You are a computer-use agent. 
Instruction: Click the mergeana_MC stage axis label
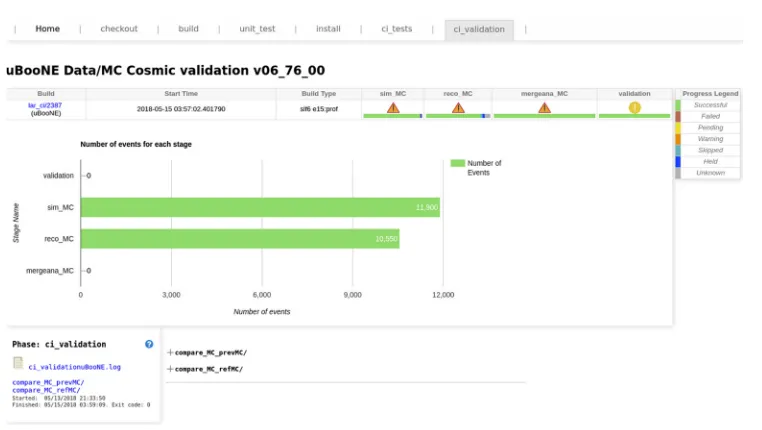50,271
